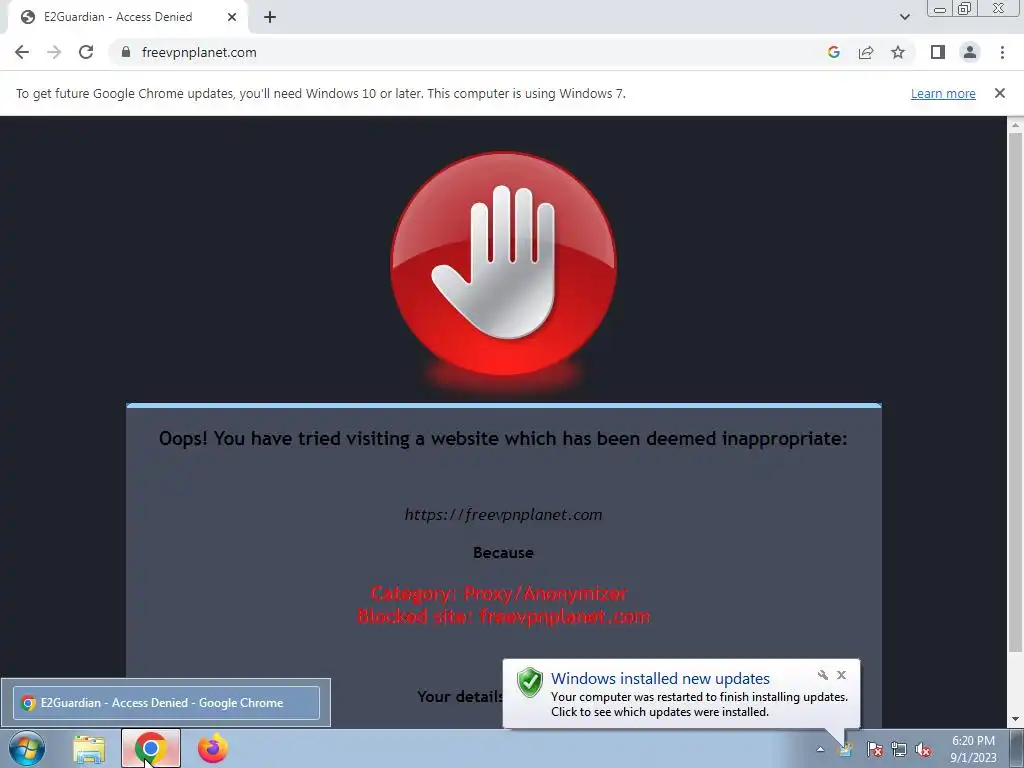
Task: Expand the tab search dropdown arrow
Action: [904, 17]
